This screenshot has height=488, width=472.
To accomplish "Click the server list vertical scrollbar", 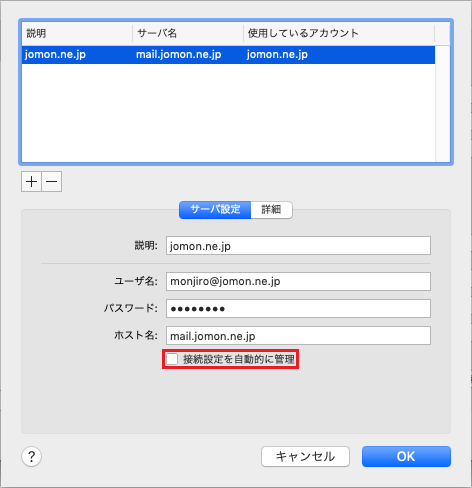I will (x=442, y=103).
